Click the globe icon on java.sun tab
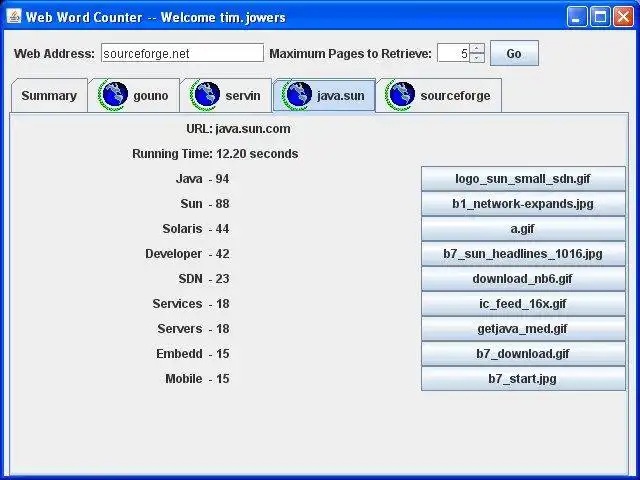Screen dimensions: 640x480 coord(297,96)
